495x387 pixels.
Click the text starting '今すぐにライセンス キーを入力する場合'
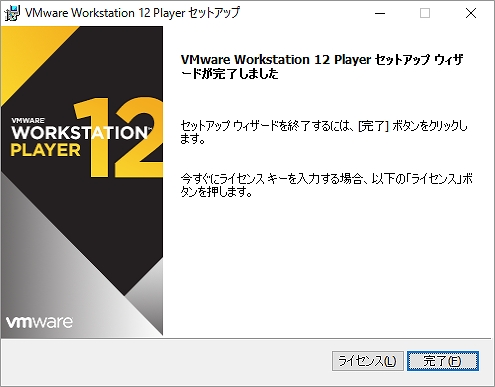[x=326, y=185]
